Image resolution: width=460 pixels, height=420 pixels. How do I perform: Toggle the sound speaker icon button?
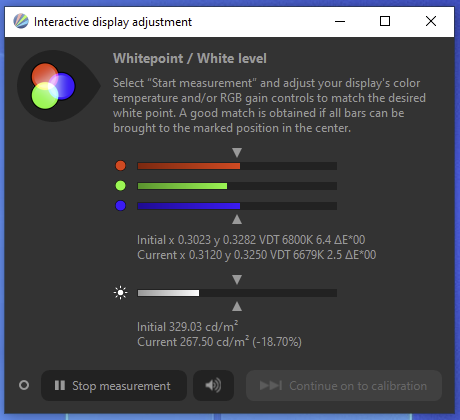pyautogui.click(x=213, y=386)
